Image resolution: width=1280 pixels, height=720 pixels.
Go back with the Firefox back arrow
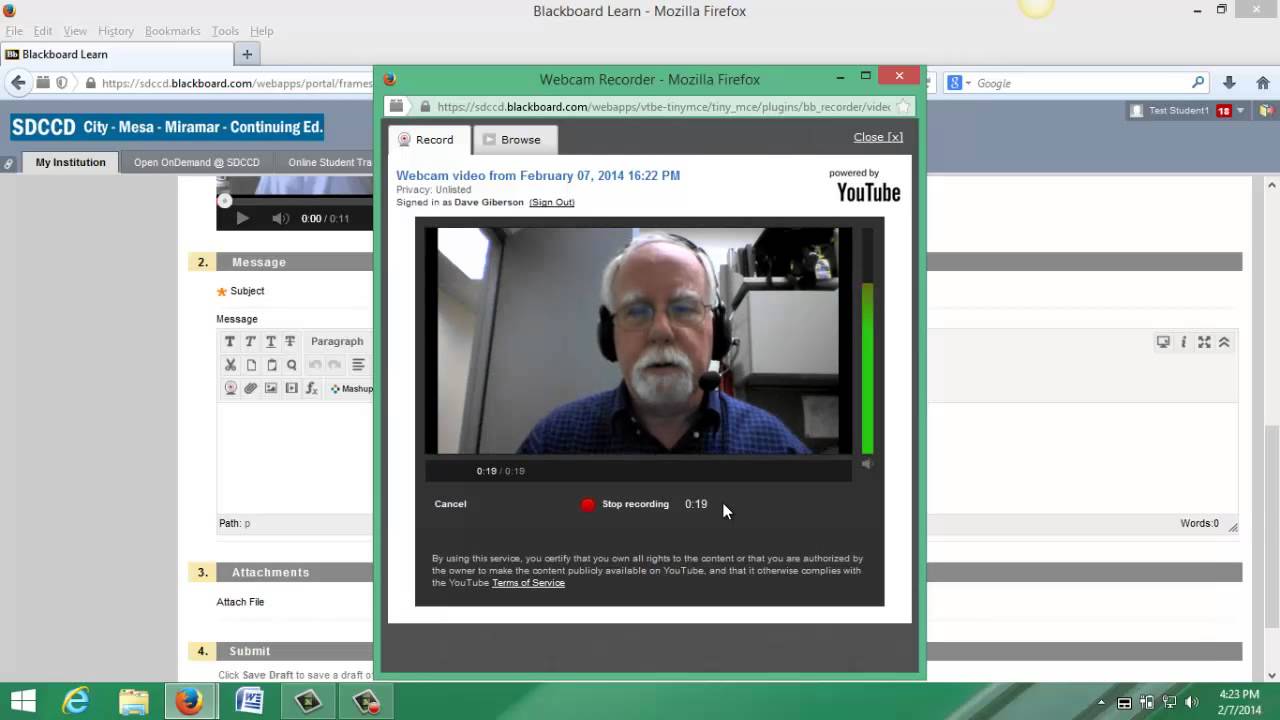click(18, 83)
